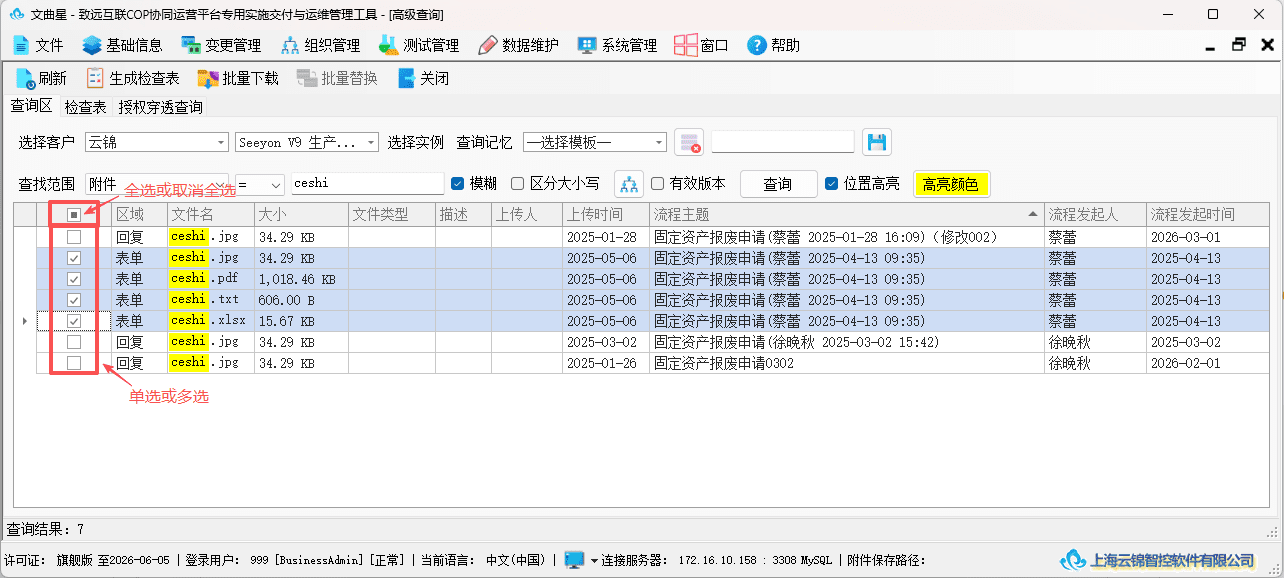Click the 关闭 toolbar icon

[x=407, y=78]
